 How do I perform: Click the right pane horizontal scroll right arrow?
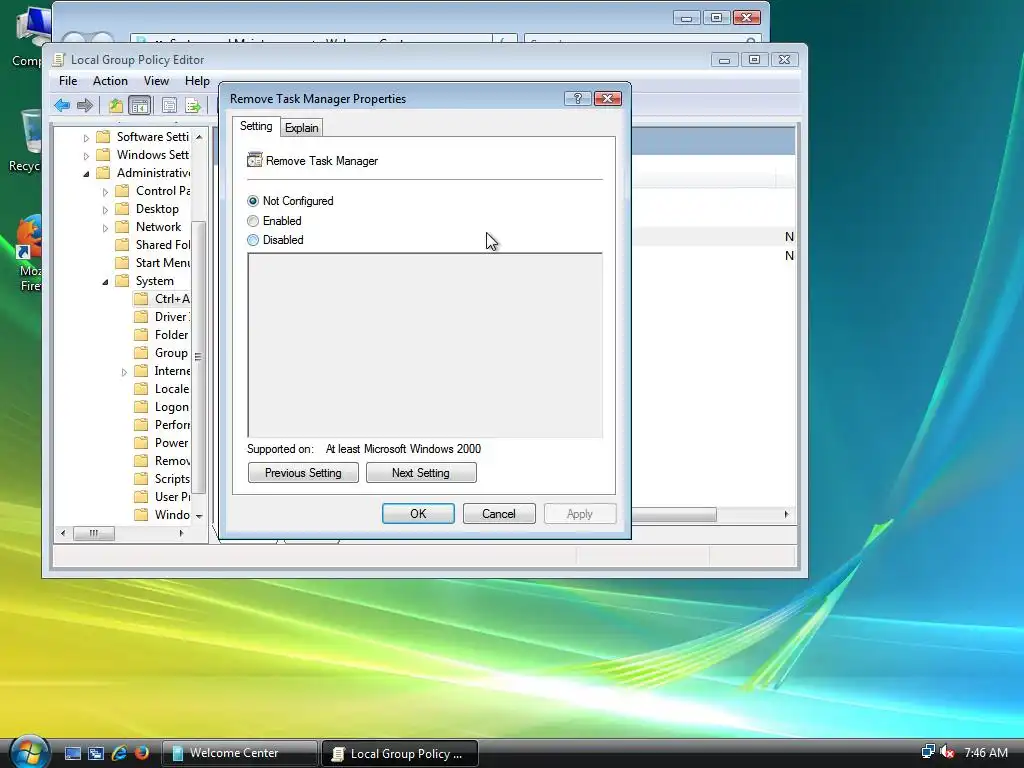coord(786,514)
